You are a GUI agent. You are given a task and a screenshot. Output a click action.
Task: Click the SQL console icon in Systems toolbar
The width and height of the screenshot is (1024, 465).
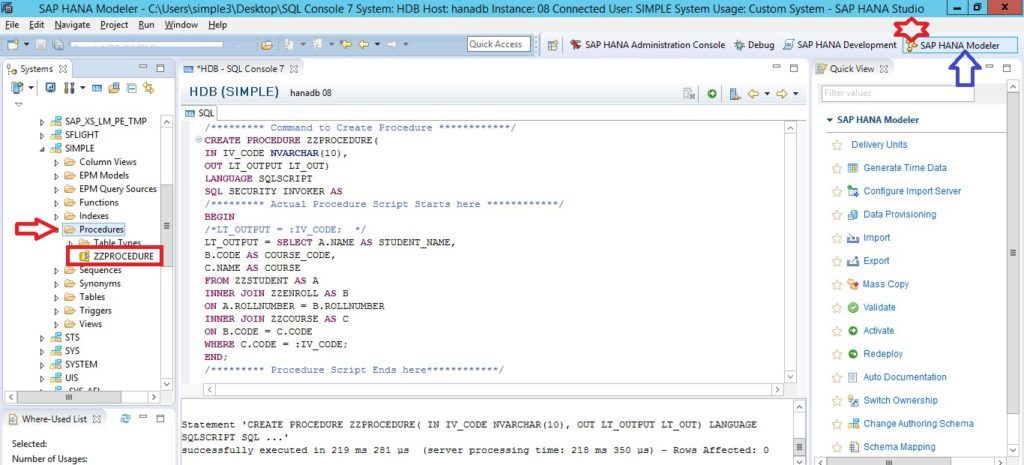point(97,88)
